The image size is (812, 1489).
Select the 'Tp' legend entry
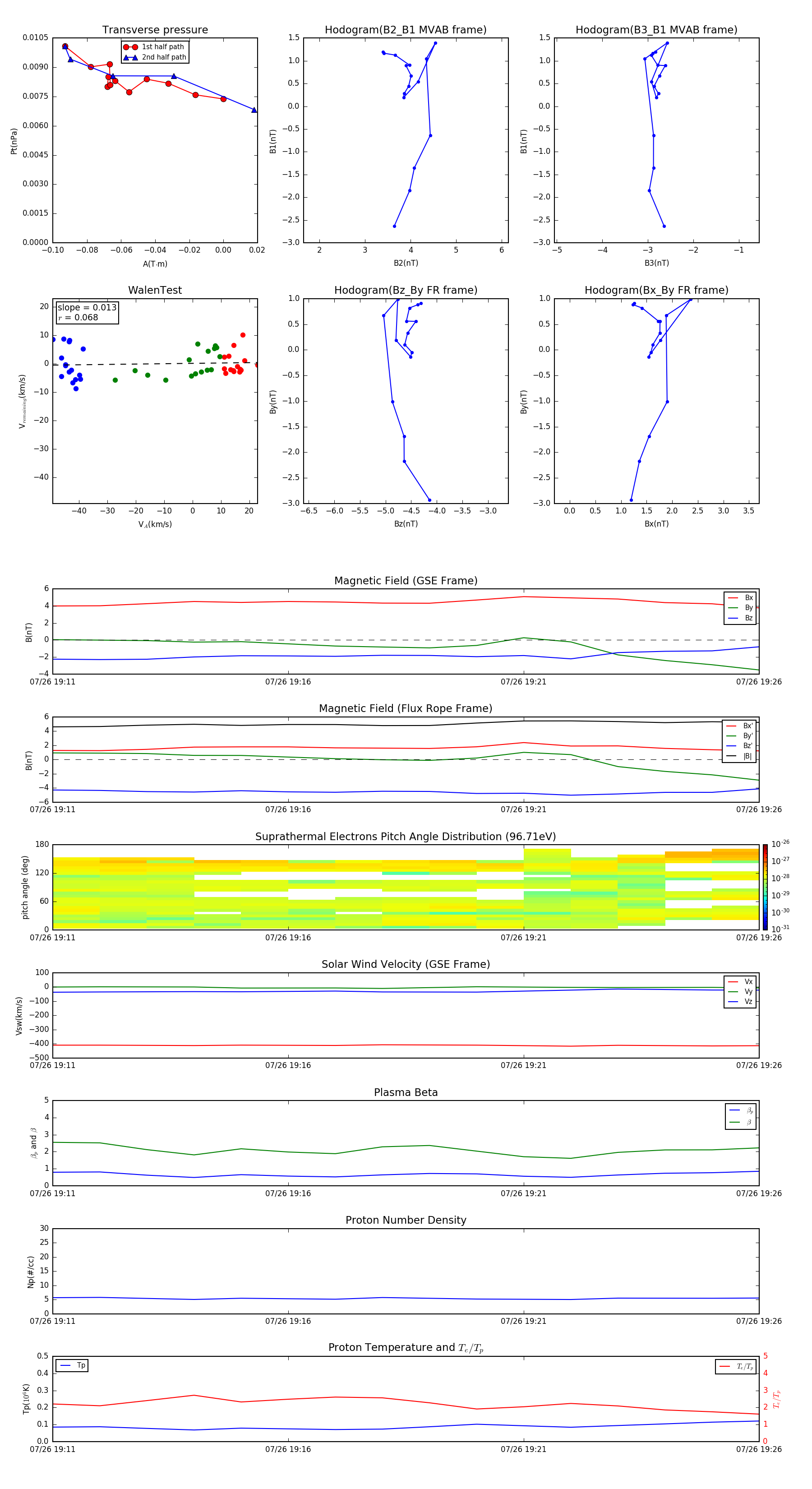(x=72, y=1365)
